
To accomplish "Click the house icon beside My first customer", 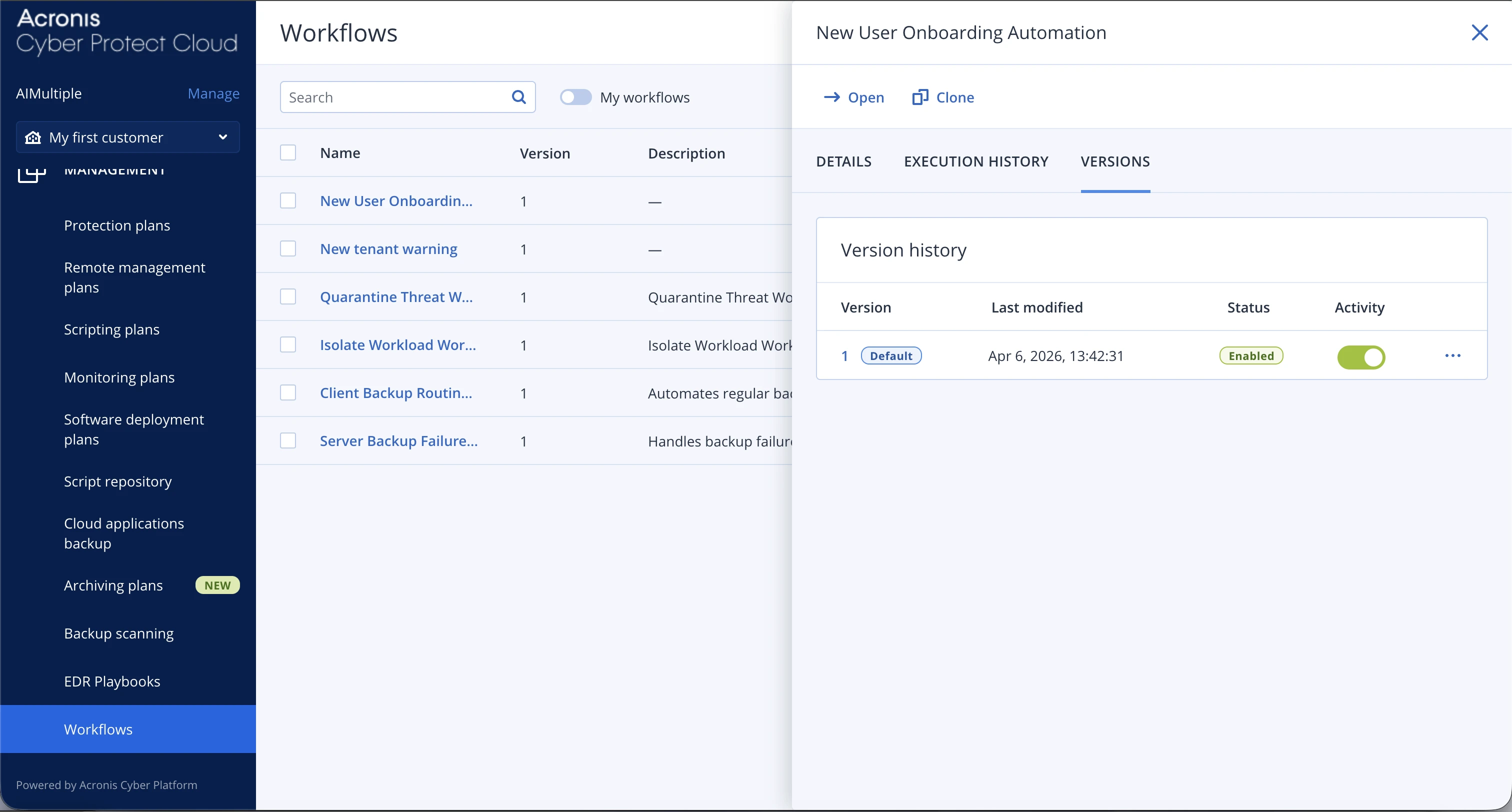I will tap(33, 137).
